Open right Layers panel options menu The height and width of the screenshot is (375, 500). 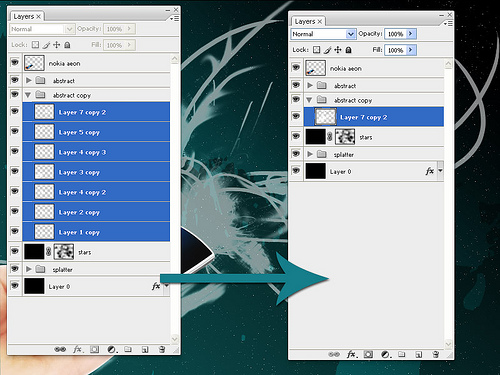tap(448, 24)
